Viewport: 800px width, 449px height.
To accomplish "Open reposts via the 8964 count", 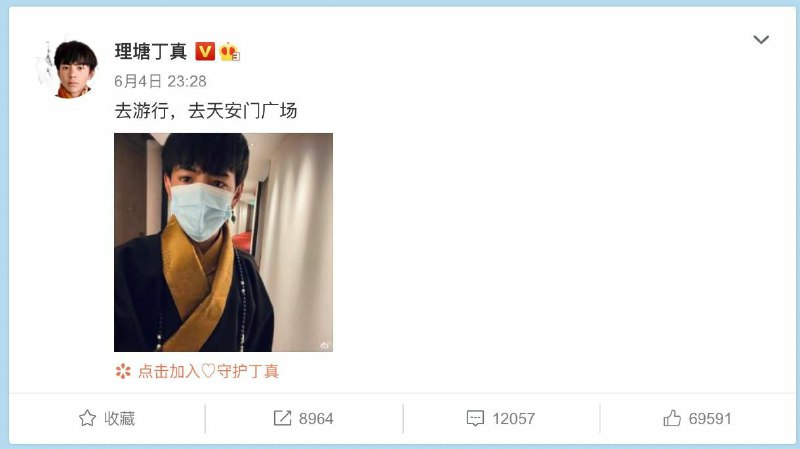I will coord(316,419).
